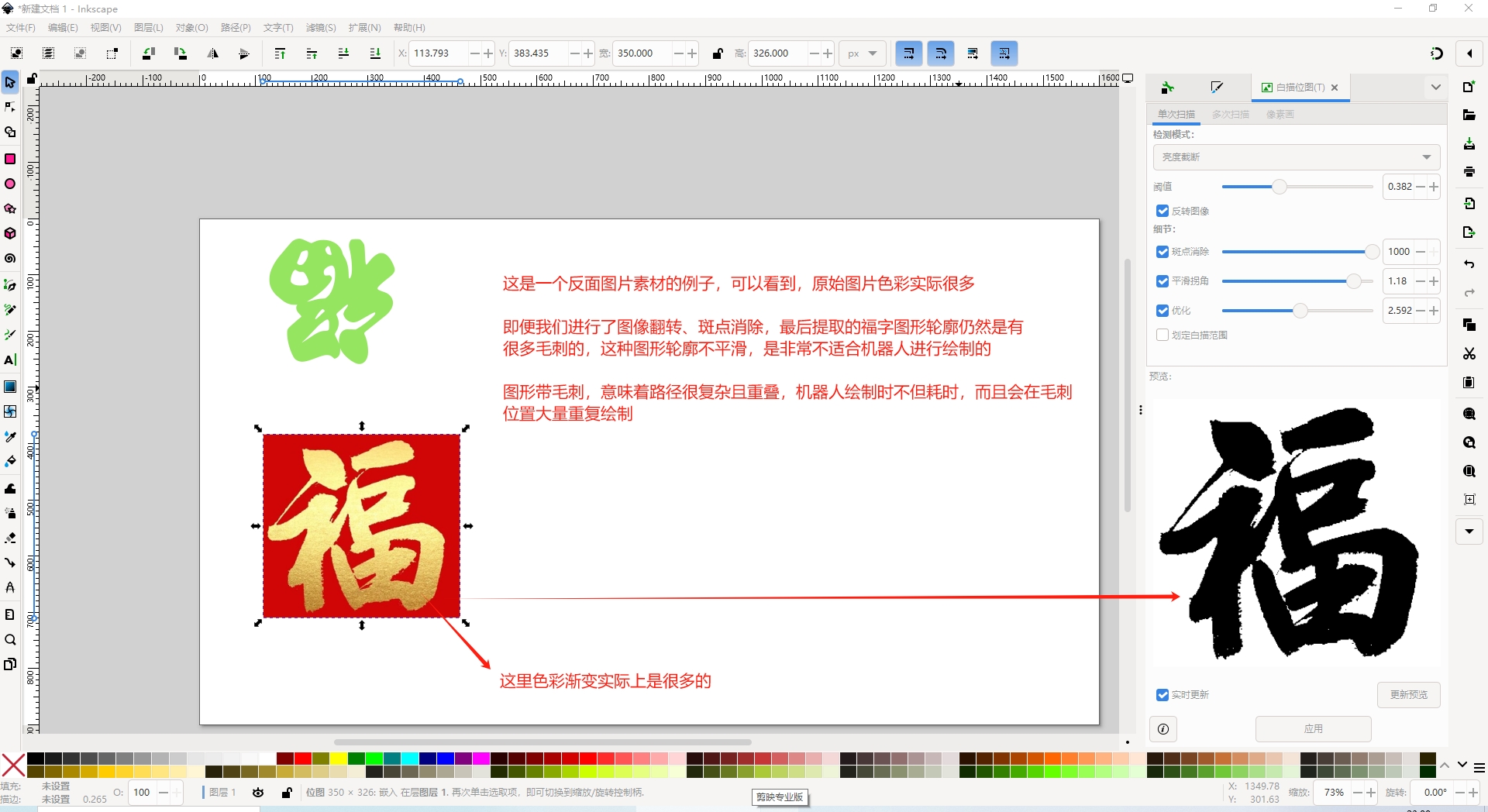
Task: Toggle the 实时更新 checkbox
Action: [x=1162, y=695]
